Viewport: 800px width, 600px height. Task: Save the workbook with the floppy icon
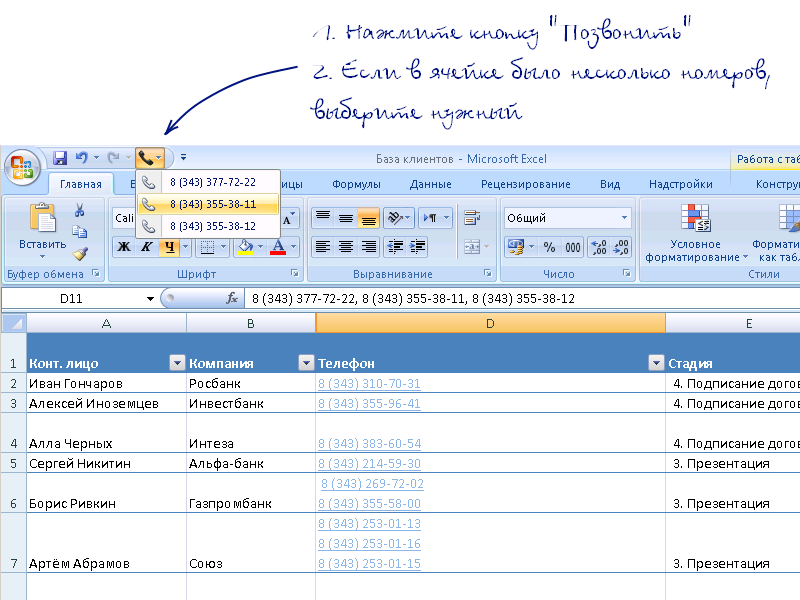(x=60, y=158)
